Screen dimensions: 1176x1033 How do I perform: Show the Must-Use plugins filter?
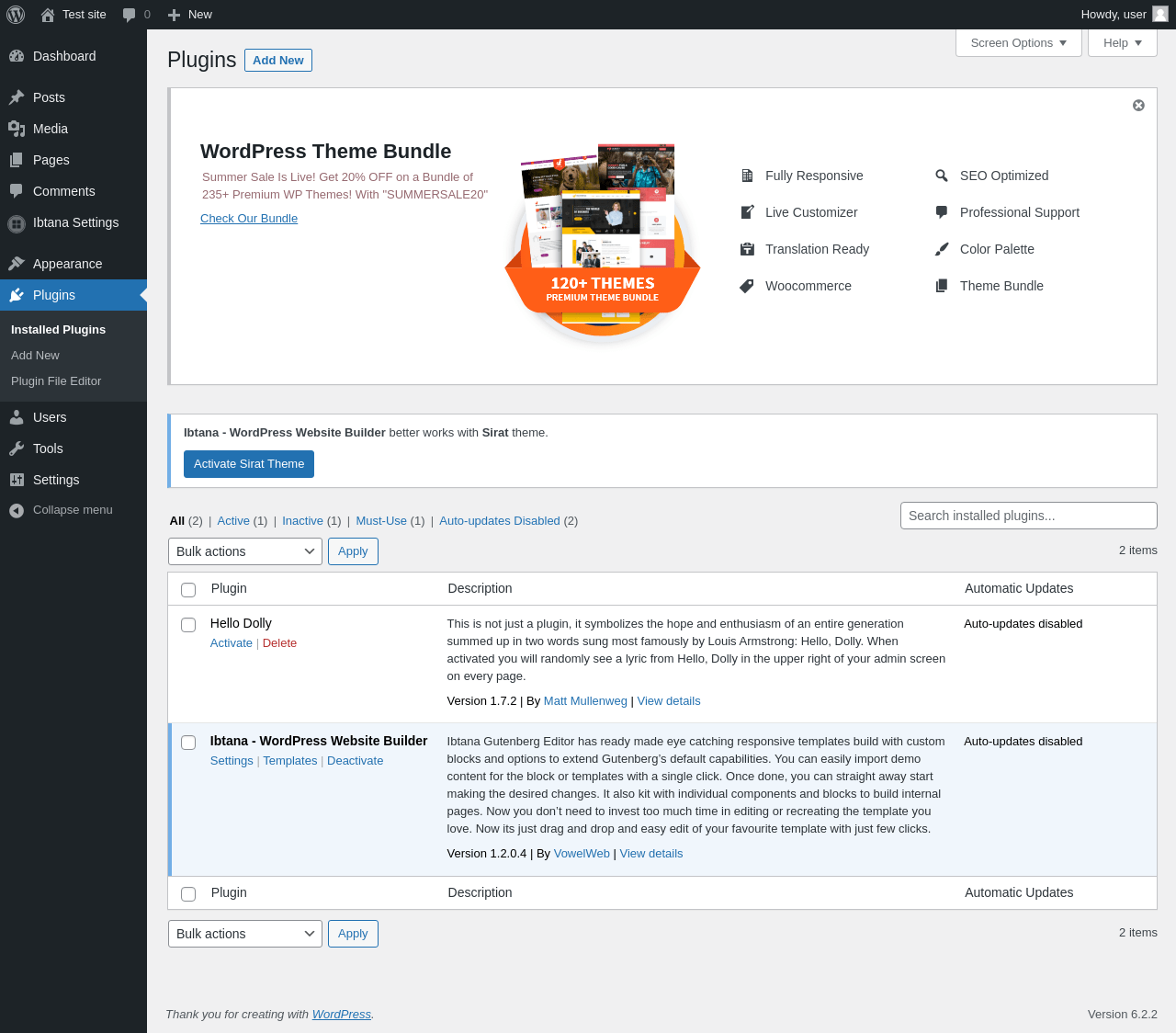point(381,521)
